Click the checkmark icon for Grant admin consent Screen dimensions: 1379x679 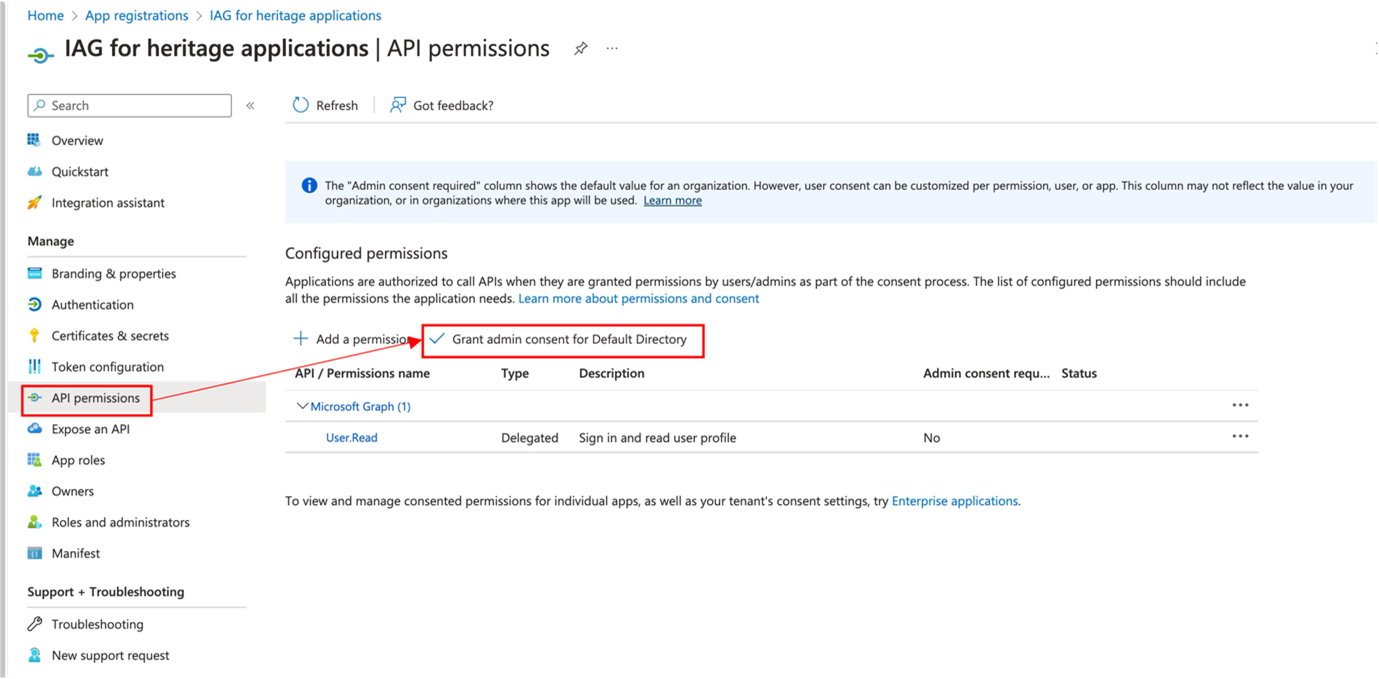(x=437, y=339)
